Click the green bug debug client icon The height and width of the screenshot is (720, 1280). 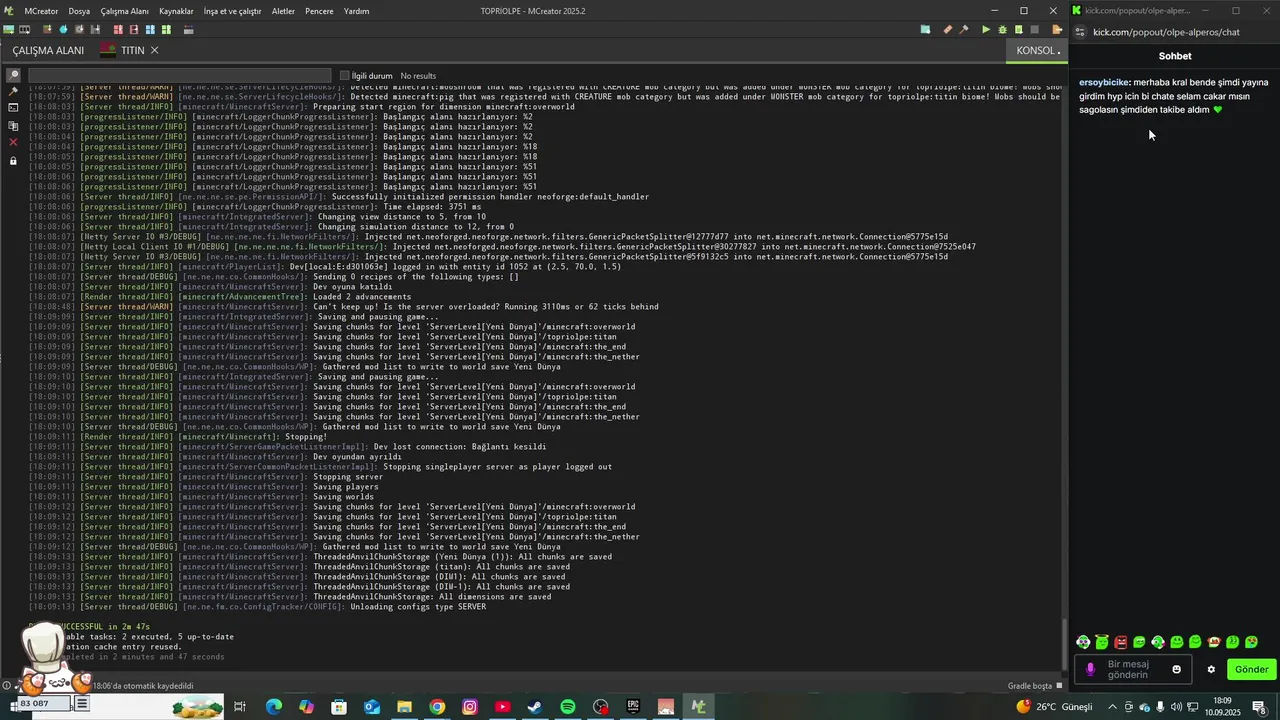[1002, 30]
